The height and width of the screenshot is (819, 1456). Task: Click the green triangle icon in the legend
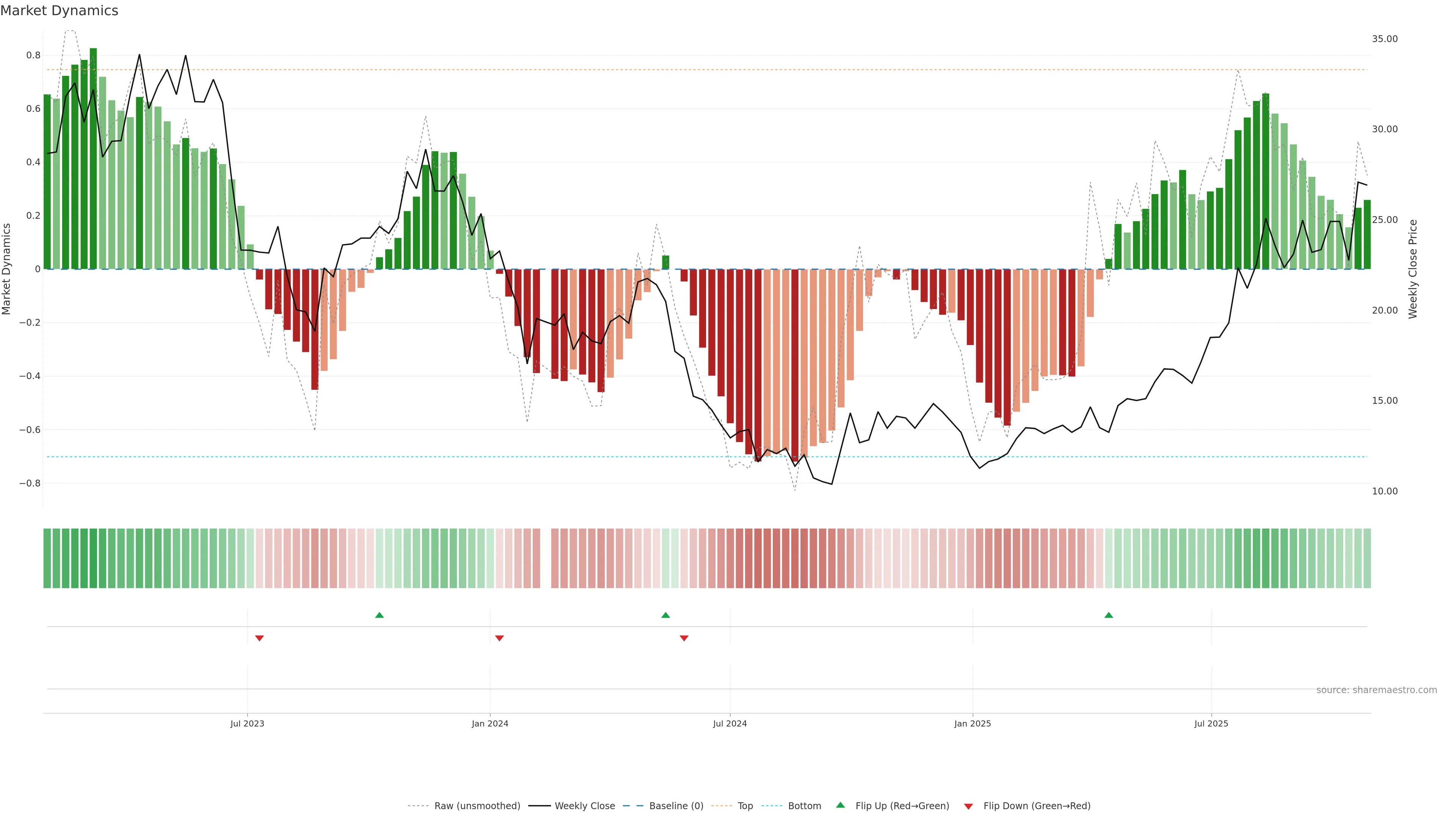click(x=841, y=805)
